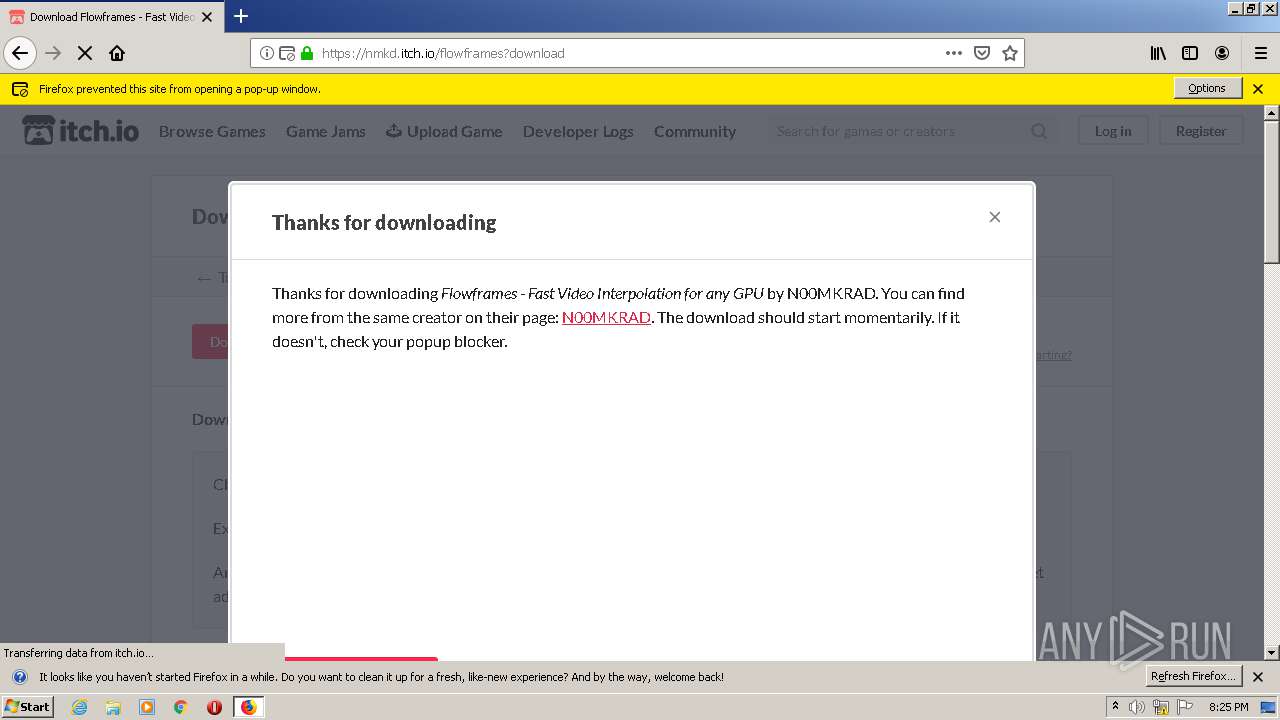Click the Log in button

click(1113, 131)
